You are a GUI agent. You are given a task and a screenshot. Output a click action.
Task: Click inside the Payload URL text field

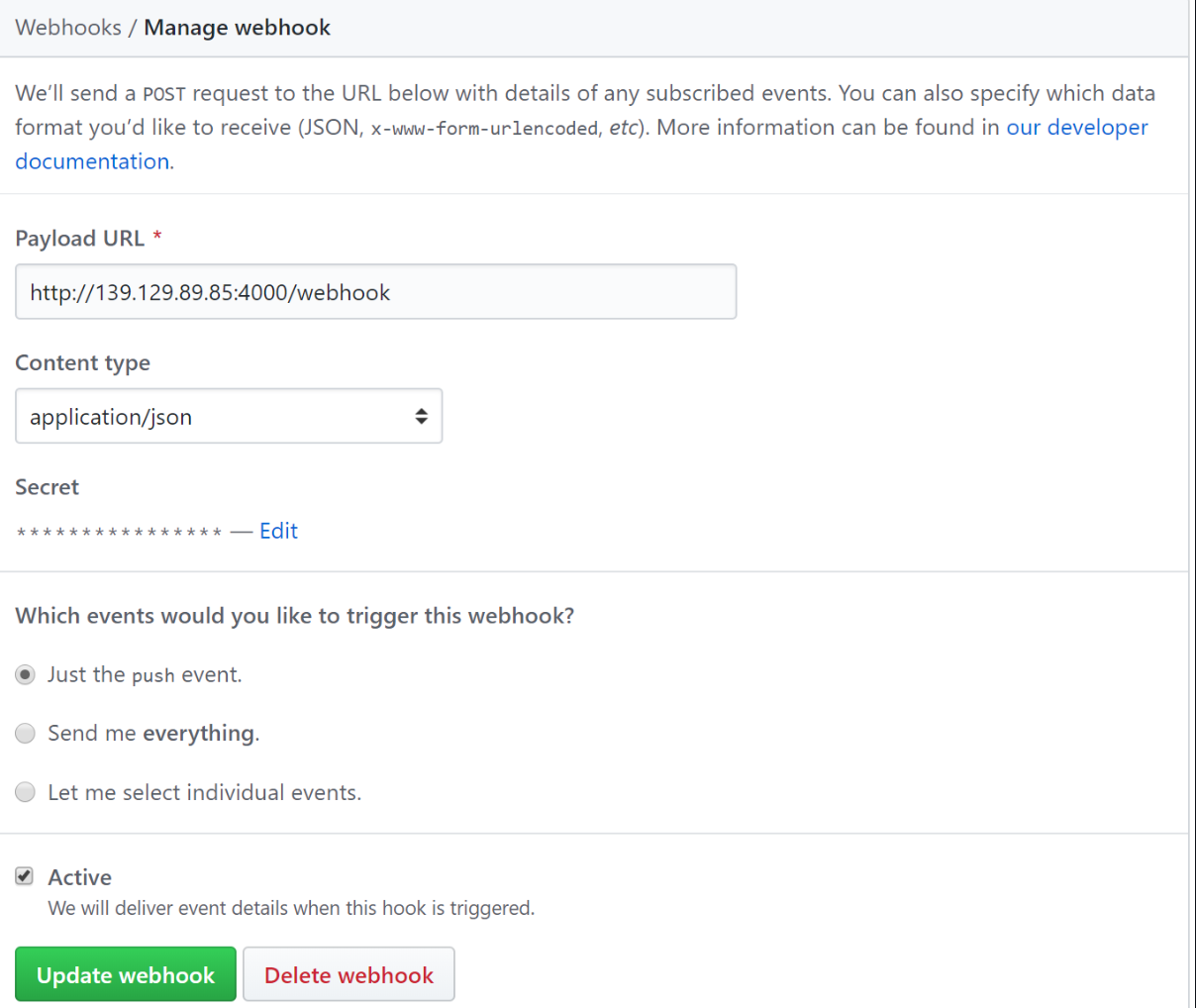[x=375, y=292]
